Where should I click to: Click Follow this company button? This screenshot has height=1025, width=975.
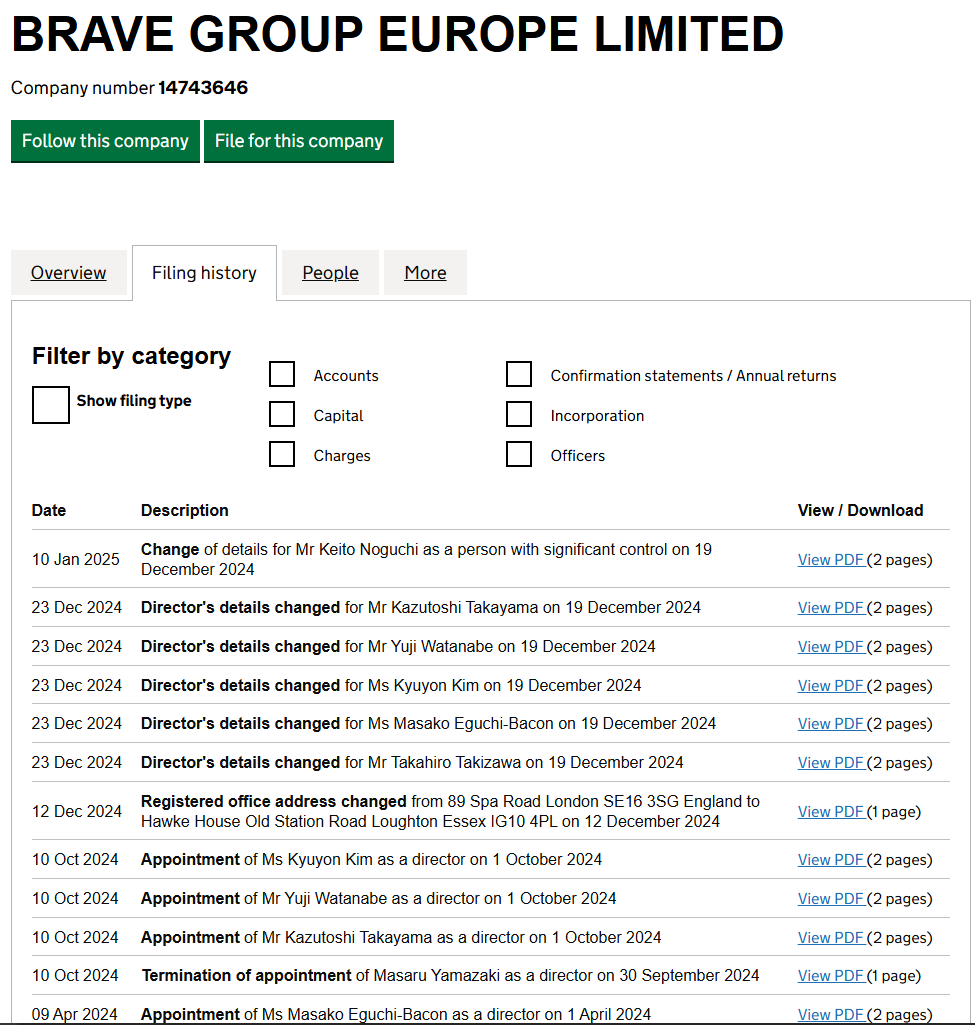point(105,141)
